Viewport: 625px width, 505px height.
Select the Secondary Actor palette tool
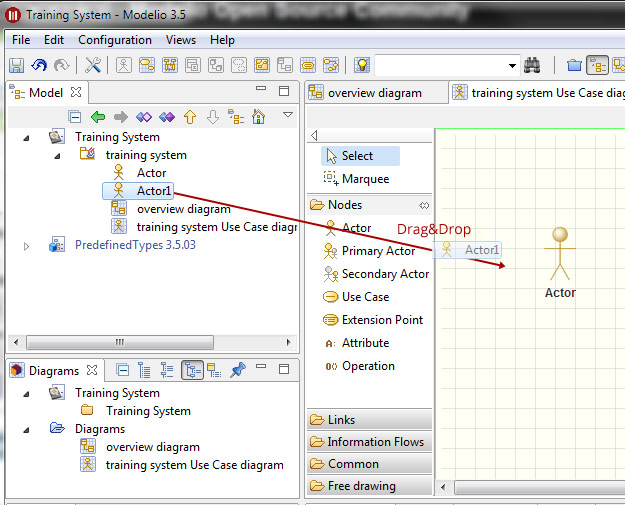click(x=376, y=274)
